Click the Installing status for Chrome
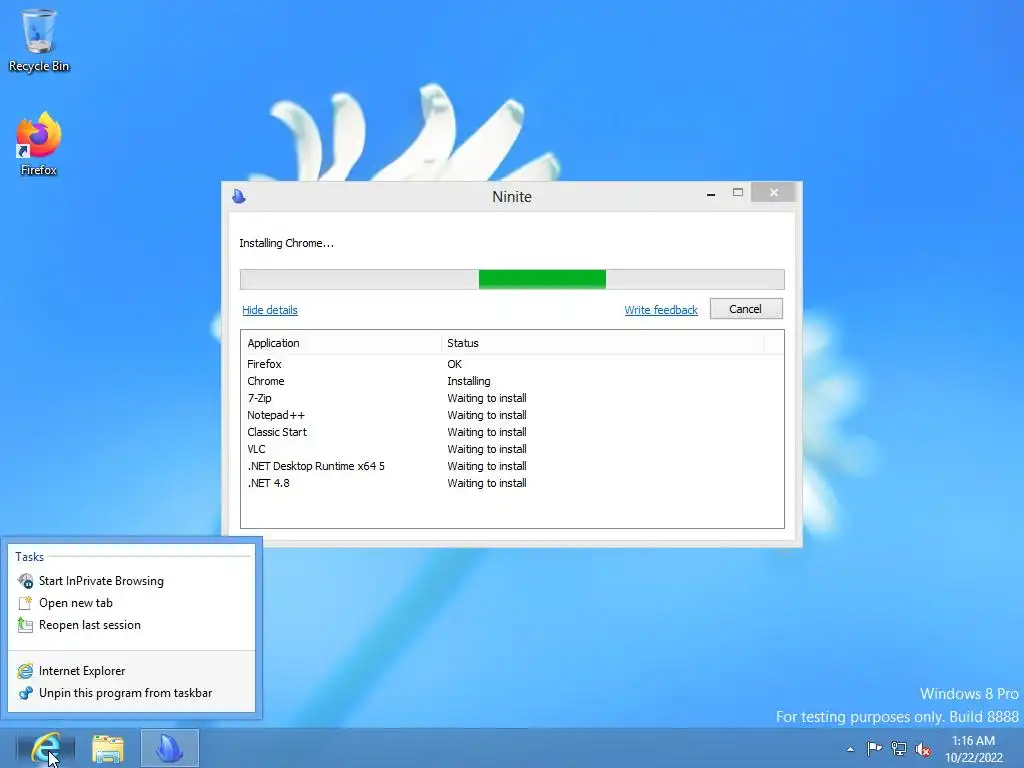The image size is (1024, 768). click(x=469, y=381)
